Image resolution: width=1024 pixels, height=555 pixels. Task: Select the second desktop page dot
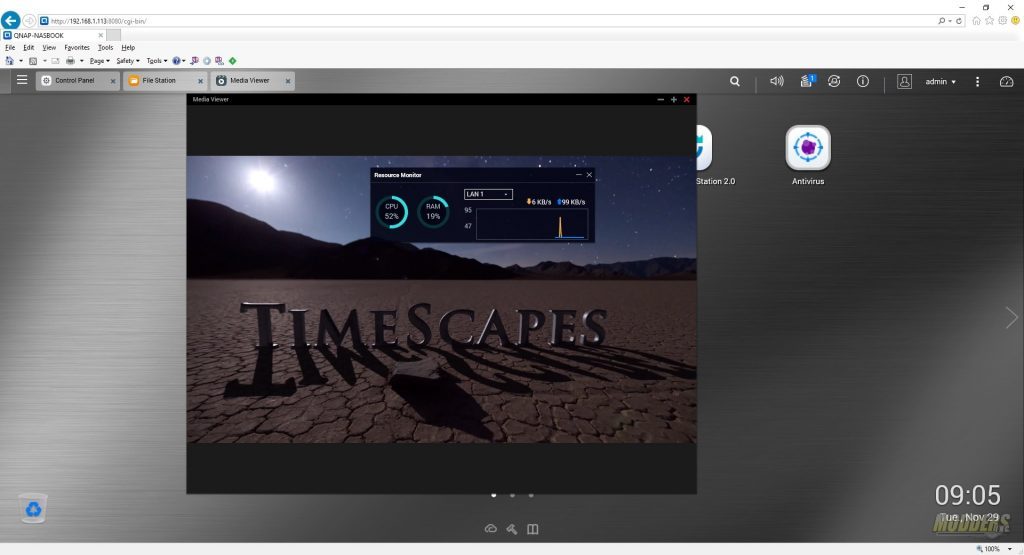512,496
